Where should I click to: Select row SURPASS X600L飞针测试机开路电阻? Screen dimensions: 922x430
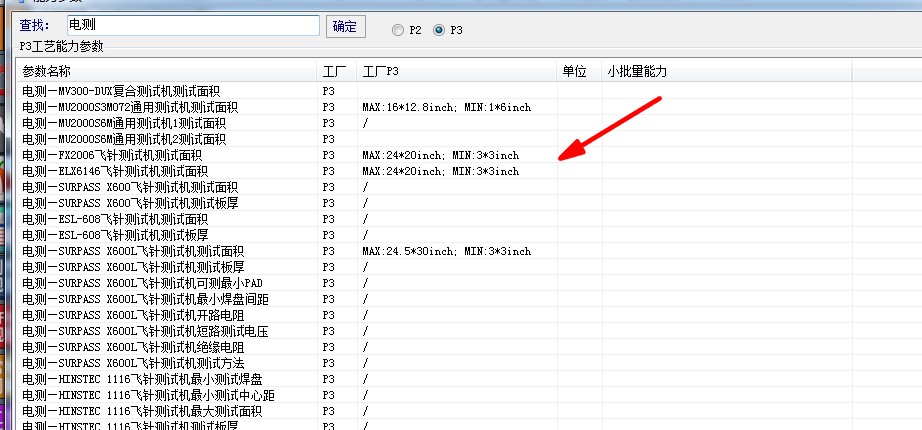[434, 315]
